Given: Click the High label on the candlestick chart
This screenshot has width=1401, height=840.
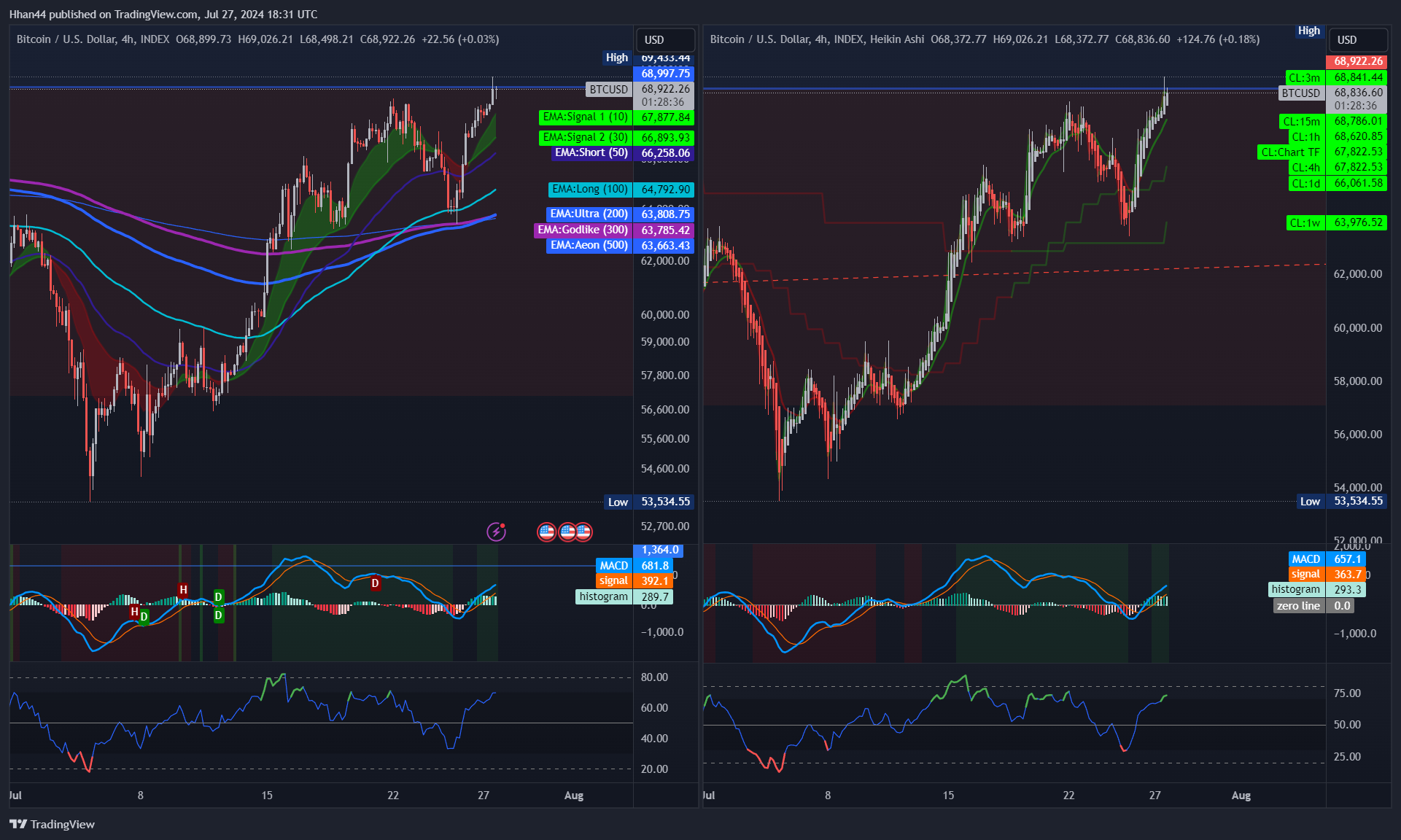Looking at the screenshot, I should point(617,58).
